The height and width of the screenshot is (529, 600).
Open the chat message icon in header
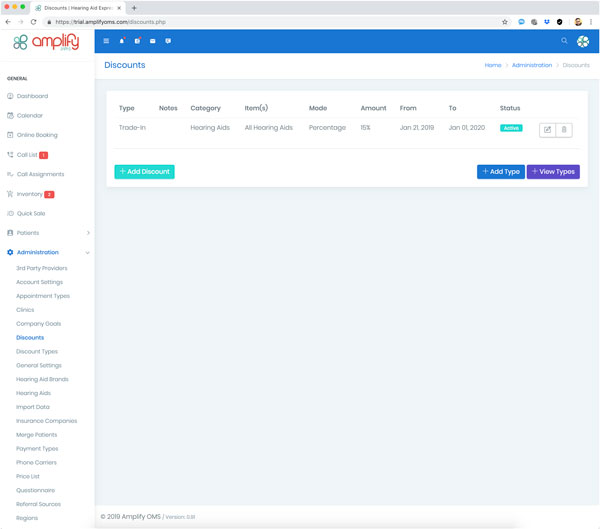168,41
